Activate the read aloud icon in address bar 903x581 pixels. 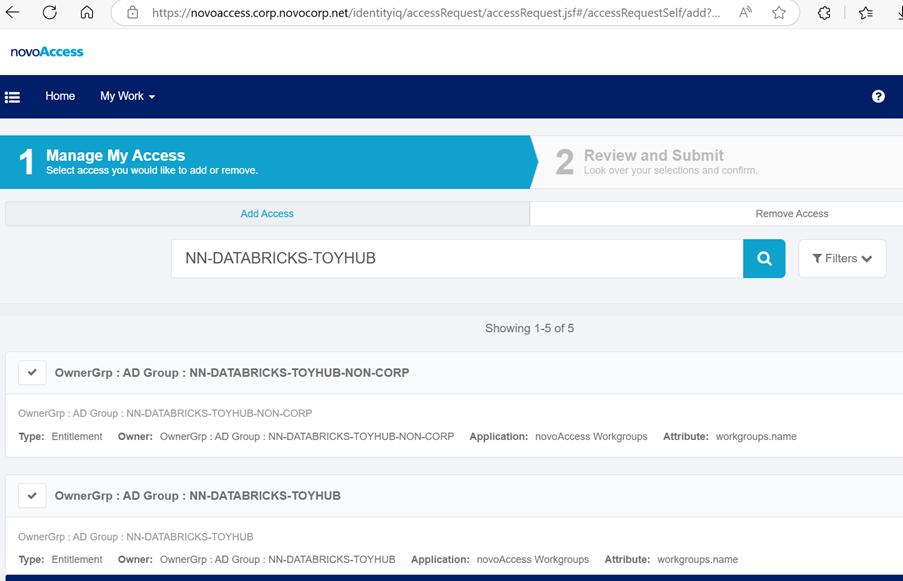pyautogui.click(x=745, y=12)
